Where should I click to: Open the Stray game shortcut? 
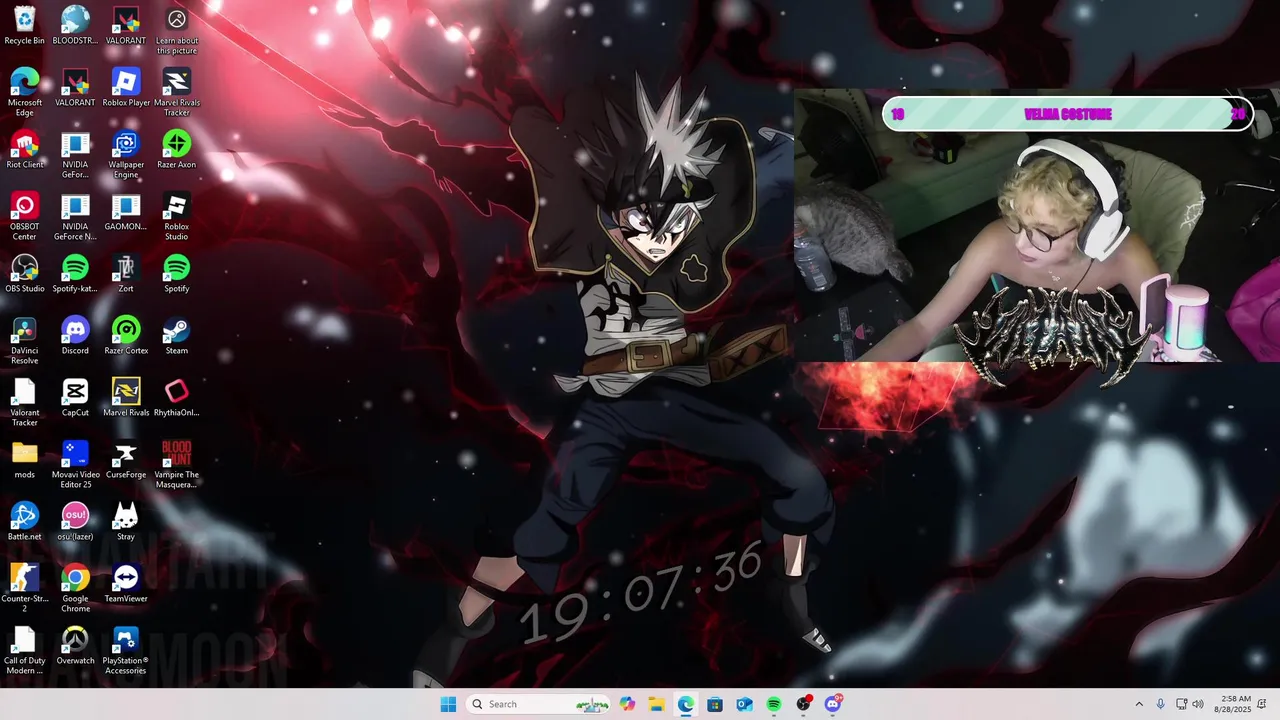[126, 522]
